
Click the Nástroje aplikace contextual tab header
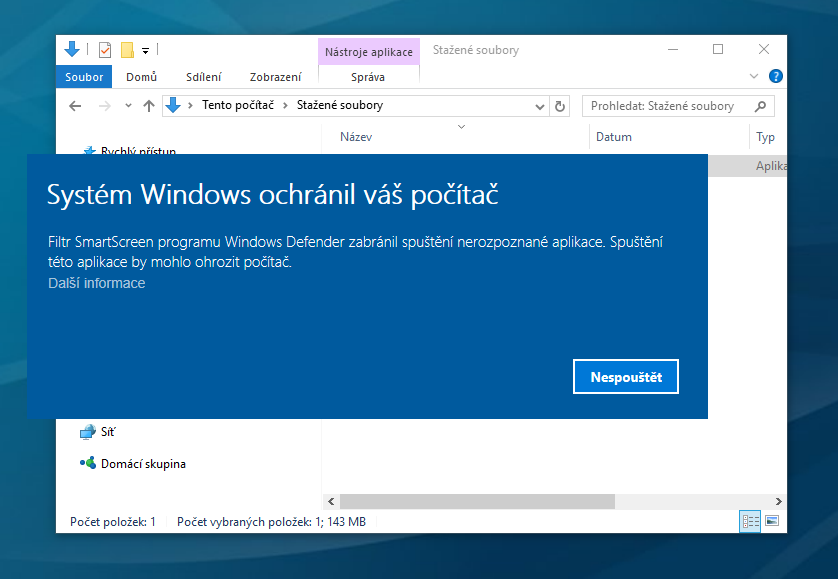click(369, 52)
